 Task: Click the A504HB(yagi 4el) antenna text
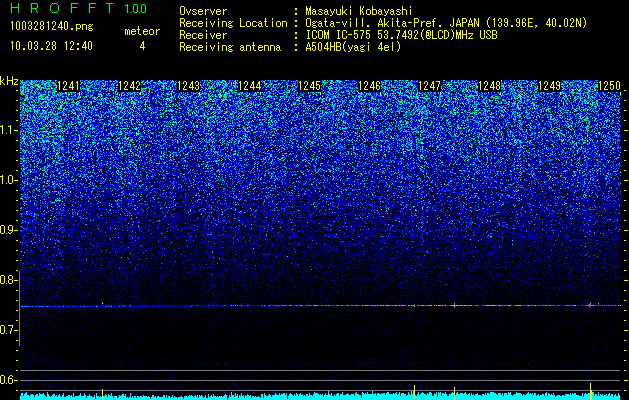click(x=353, y=47)
